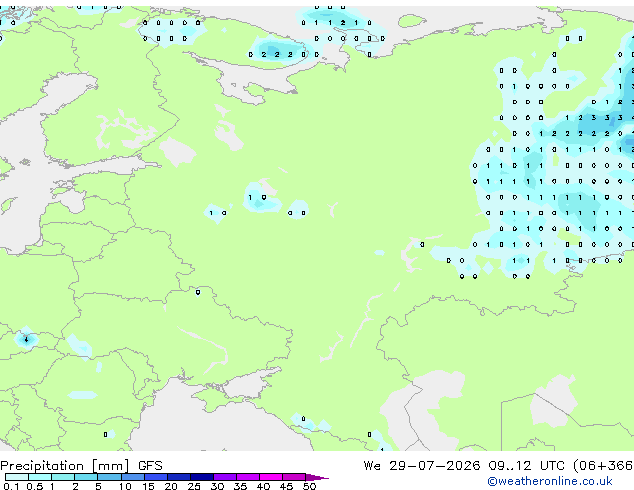The width and height of the screenshot is (634, 490).
Task: Choose the 10–15 mm legend color box
Action: coord(132,477)
